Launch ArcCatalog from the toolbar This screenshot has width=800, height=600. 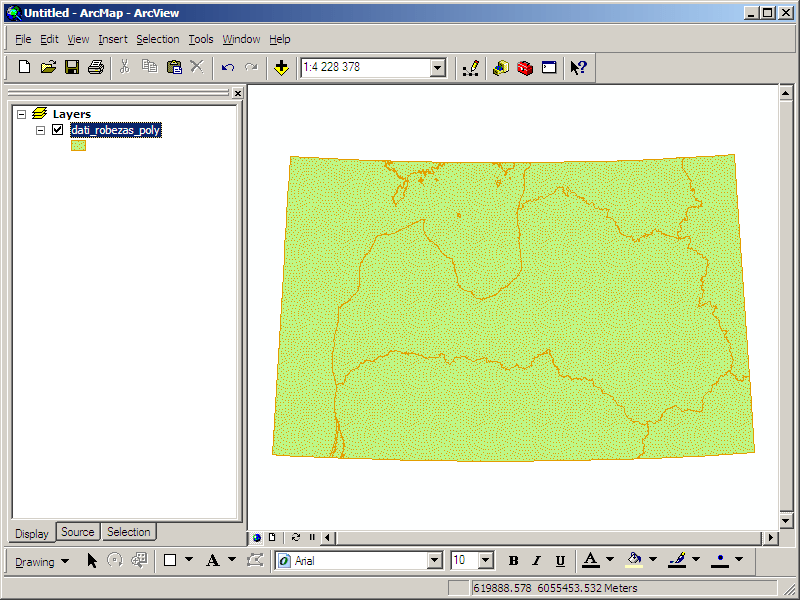(501, 67)
